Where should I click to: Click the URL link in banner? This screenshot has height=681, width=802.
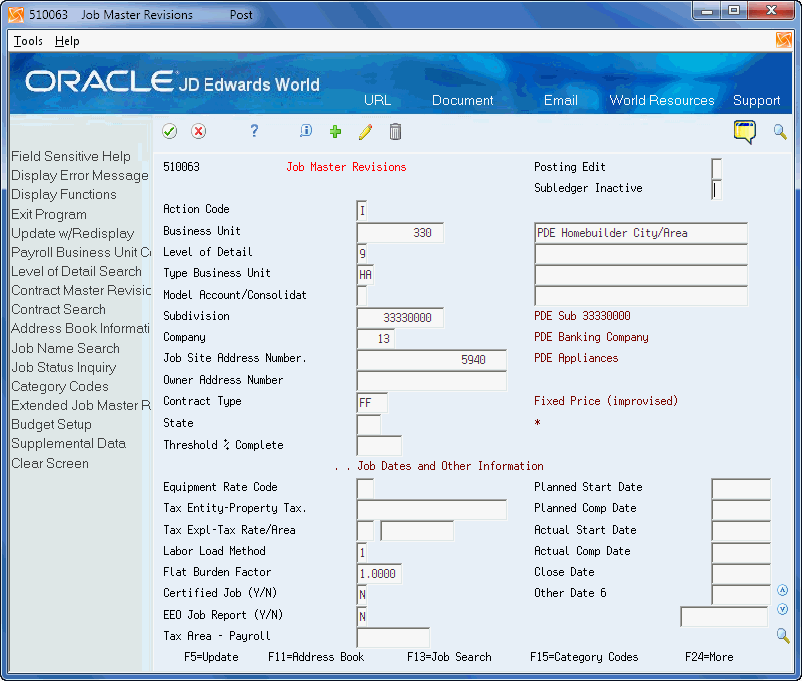tap(377, 100)
